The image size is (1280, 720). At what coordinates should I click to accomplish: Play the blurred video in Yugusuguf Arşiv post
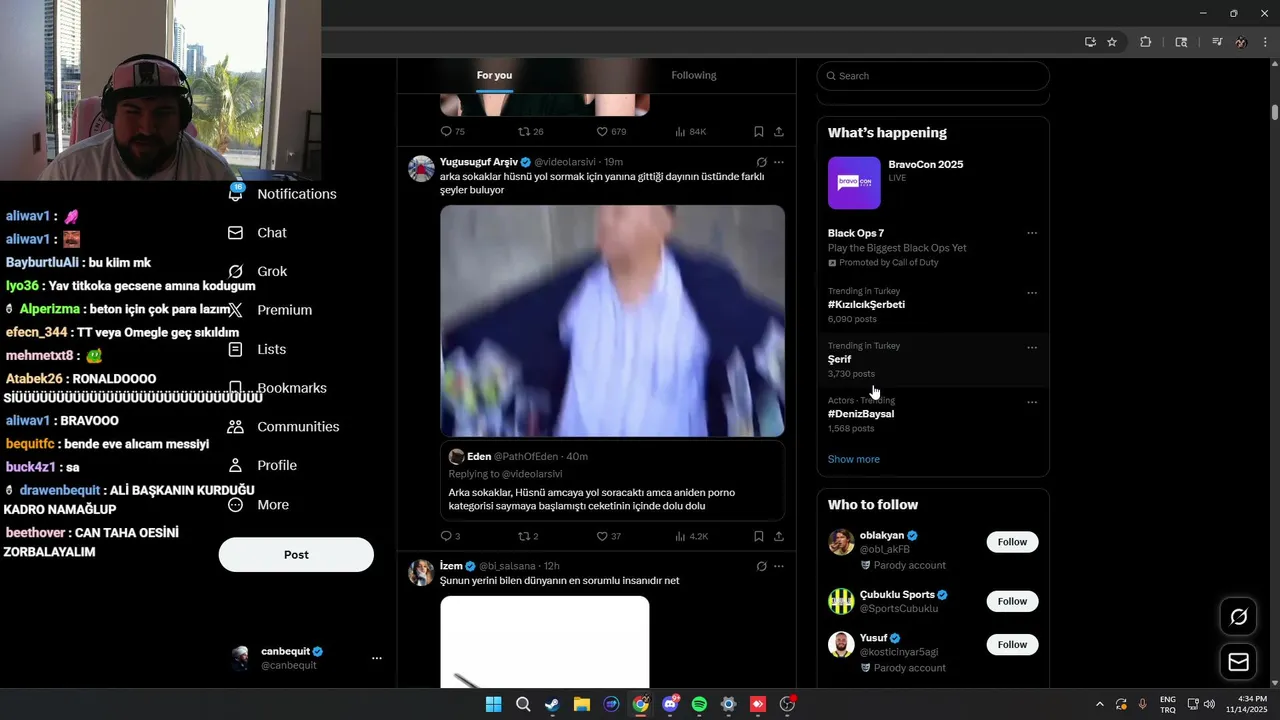[x=612, y=321]
